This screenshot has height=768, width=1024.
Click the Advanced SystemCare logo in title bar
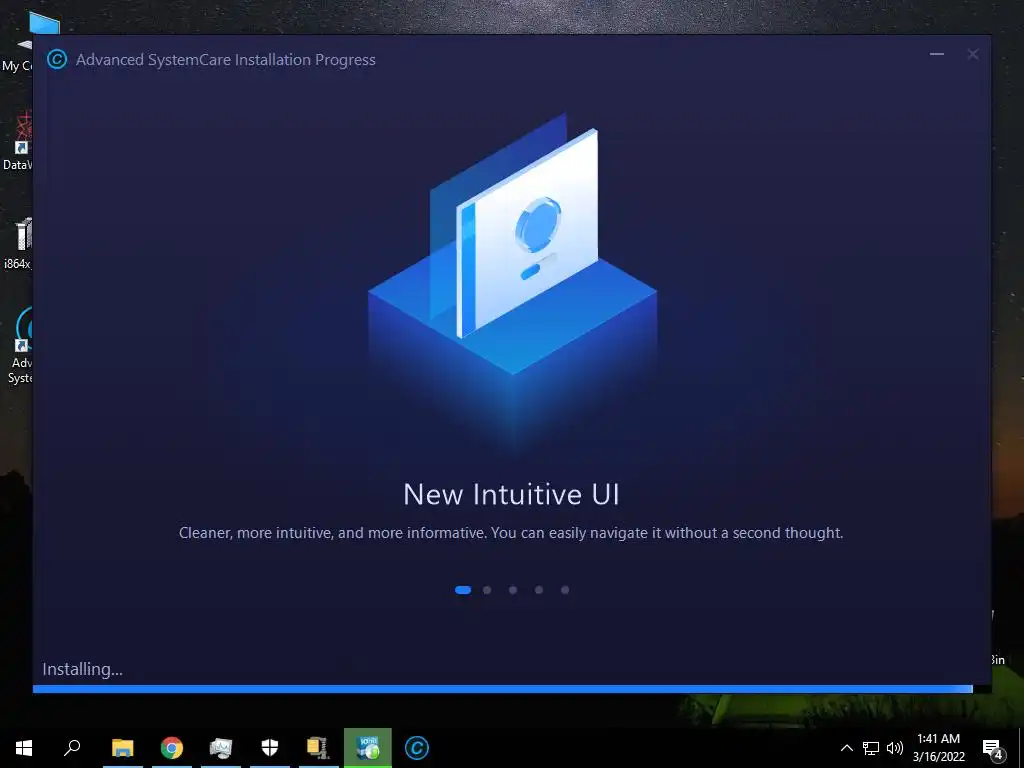[x=57, y=59]
